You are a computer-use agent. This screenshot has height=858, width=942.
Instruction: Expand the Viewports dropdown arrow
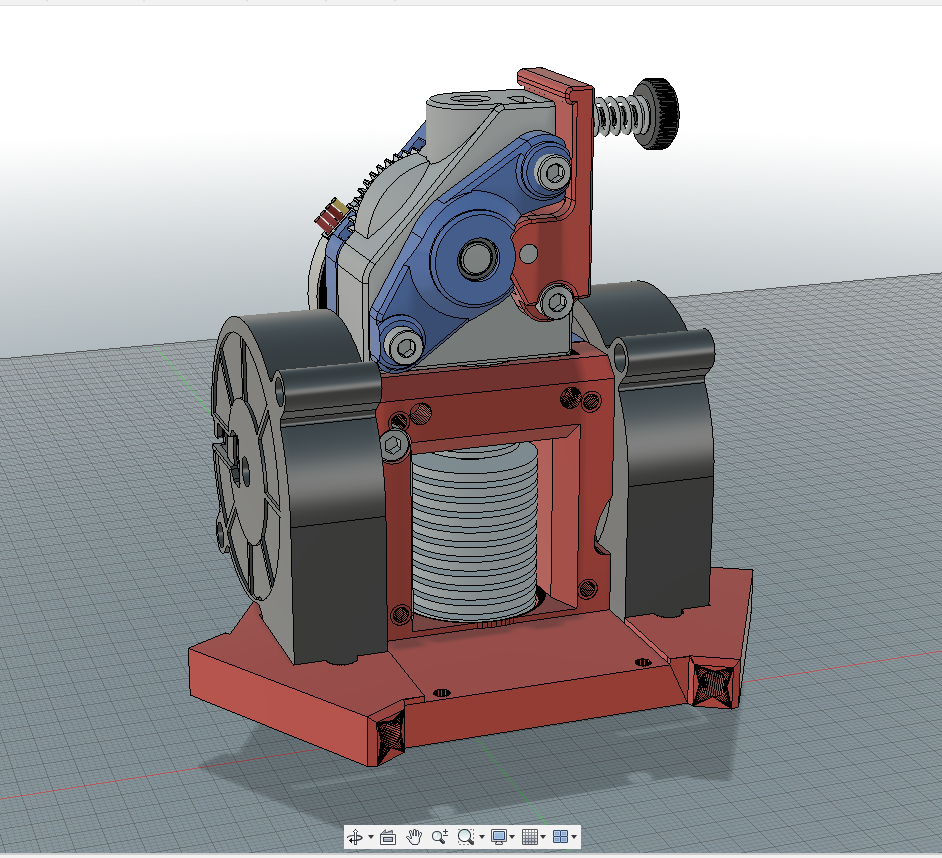pyautogui.click(x=574, y=836)
